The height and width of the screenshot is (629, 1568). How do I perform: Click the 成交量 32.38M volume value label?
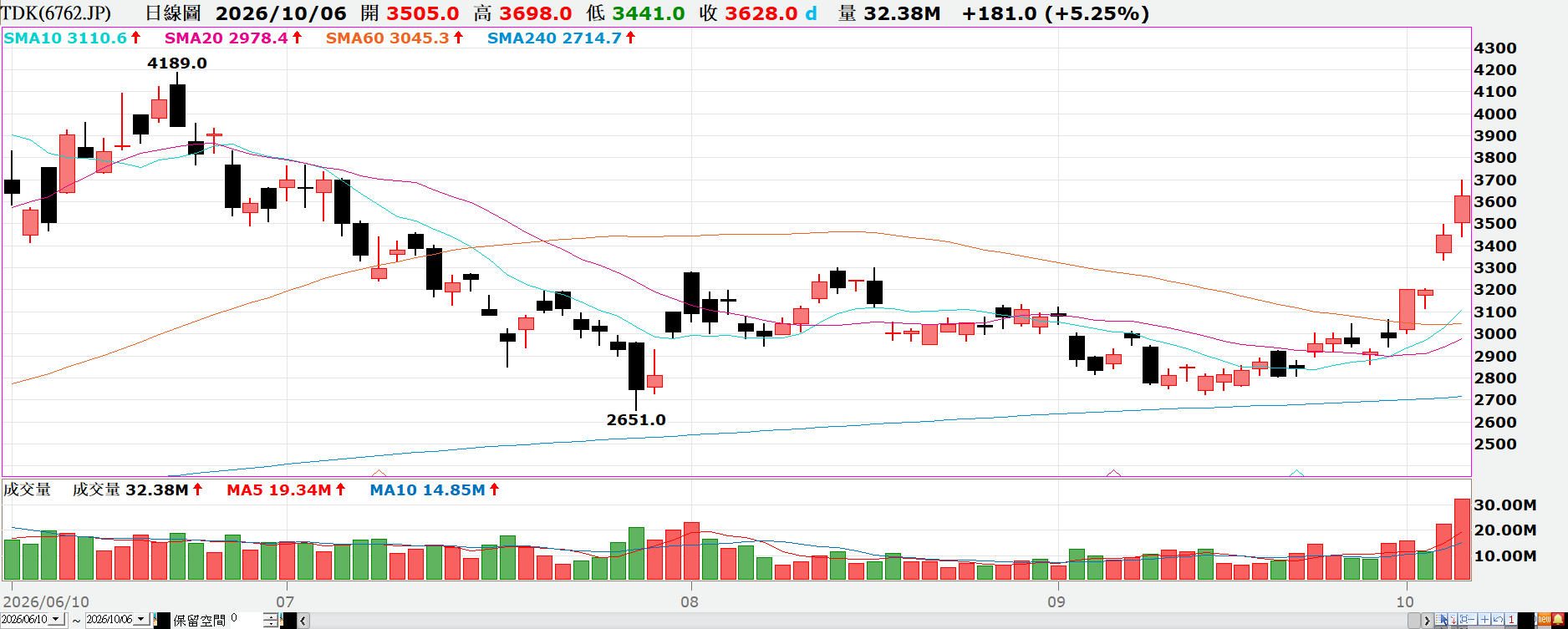coord(130,490)
